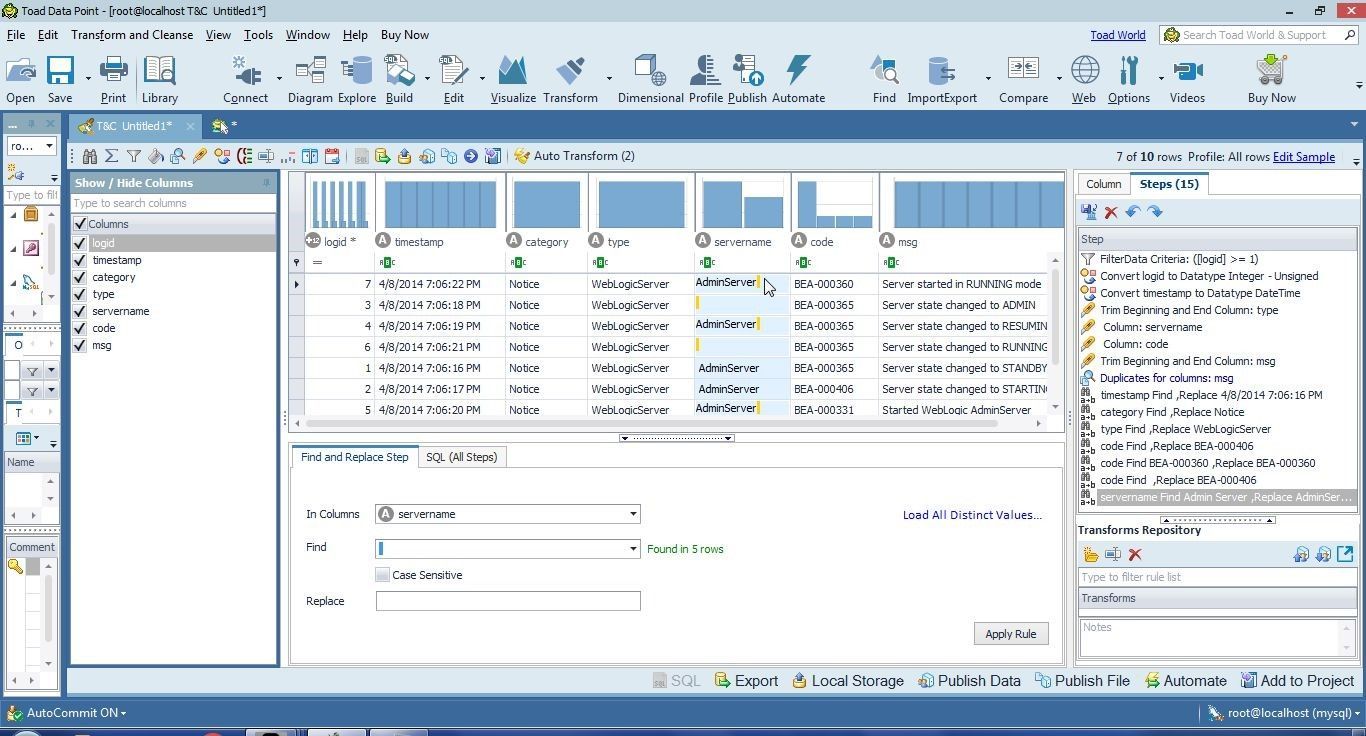Click redo arrow in Steps panel
This screenshot has width=1366, height=736.
coord(1155,212)
